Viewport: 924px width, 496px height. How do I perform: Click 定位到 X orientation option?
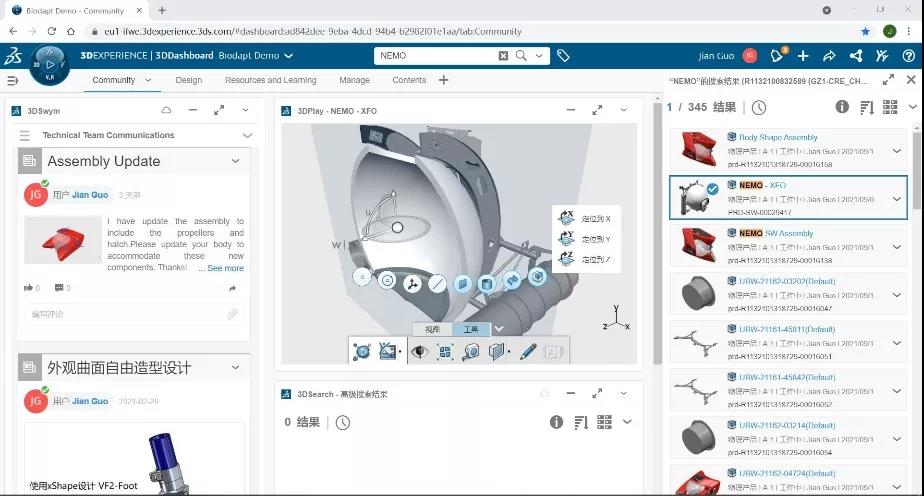point(585,219)
